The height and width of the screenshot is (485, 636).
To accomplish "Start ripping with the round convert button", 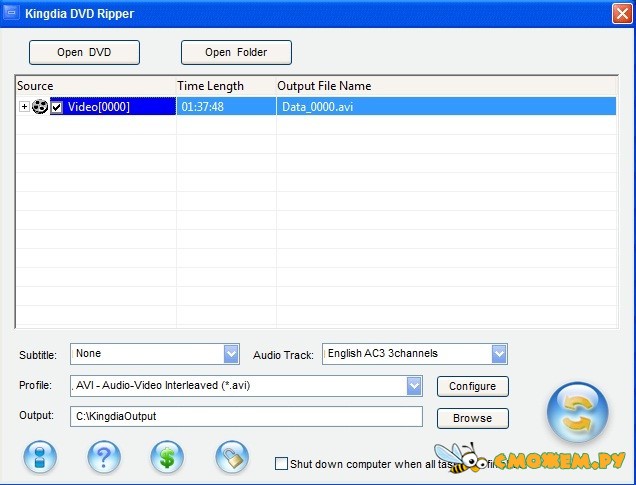I will [x=577, y=412].
